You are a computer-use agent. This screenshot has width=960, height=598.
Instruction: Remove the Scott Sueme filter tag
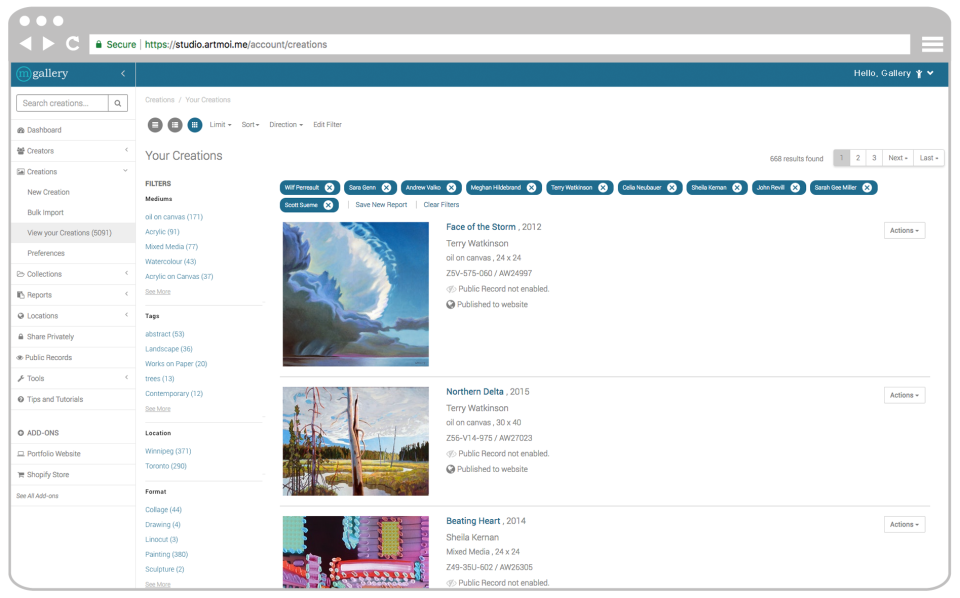pyautogui.click(x=327, y=205)
